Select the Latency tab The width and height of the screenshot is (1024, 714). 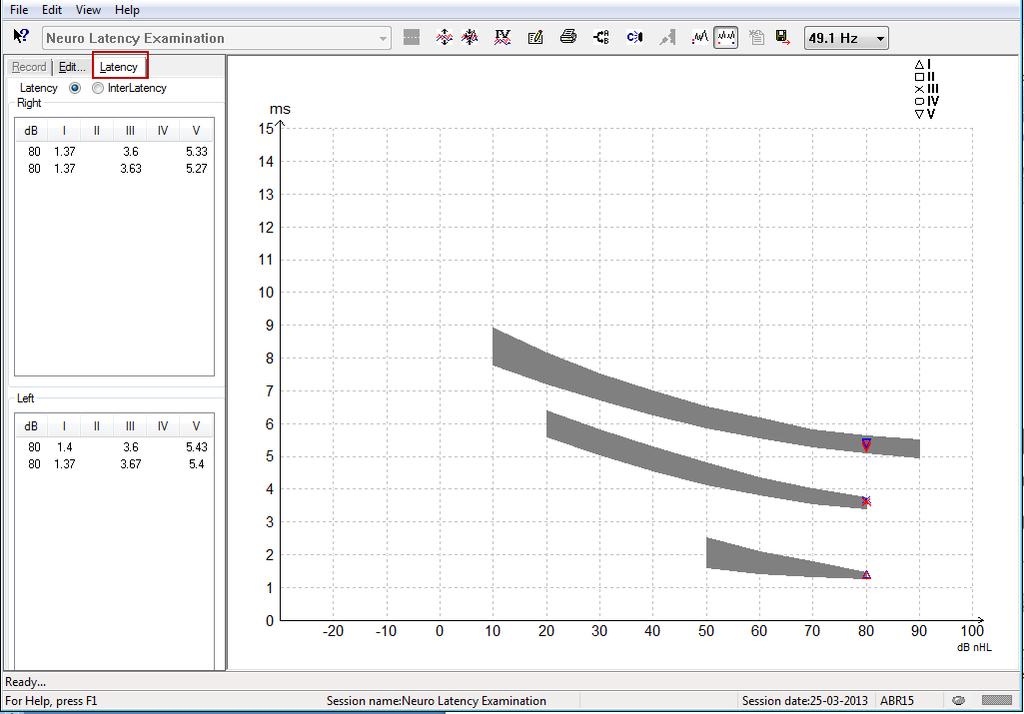point(119,67)
